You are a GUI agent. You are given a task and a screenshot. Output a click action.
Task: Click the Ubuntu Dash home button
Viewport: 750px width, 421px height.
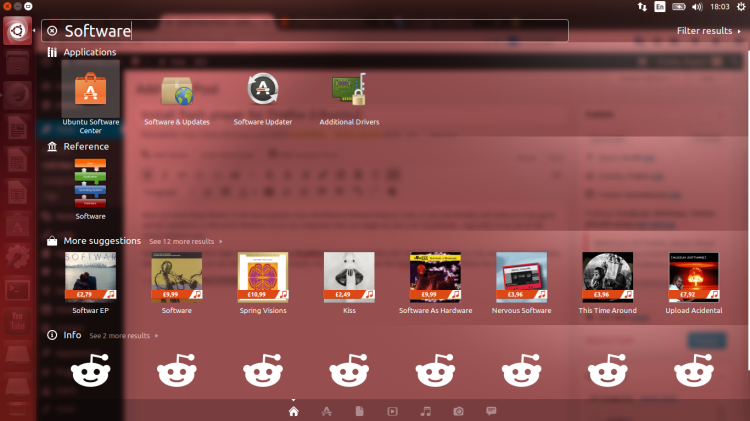(17, 31)
